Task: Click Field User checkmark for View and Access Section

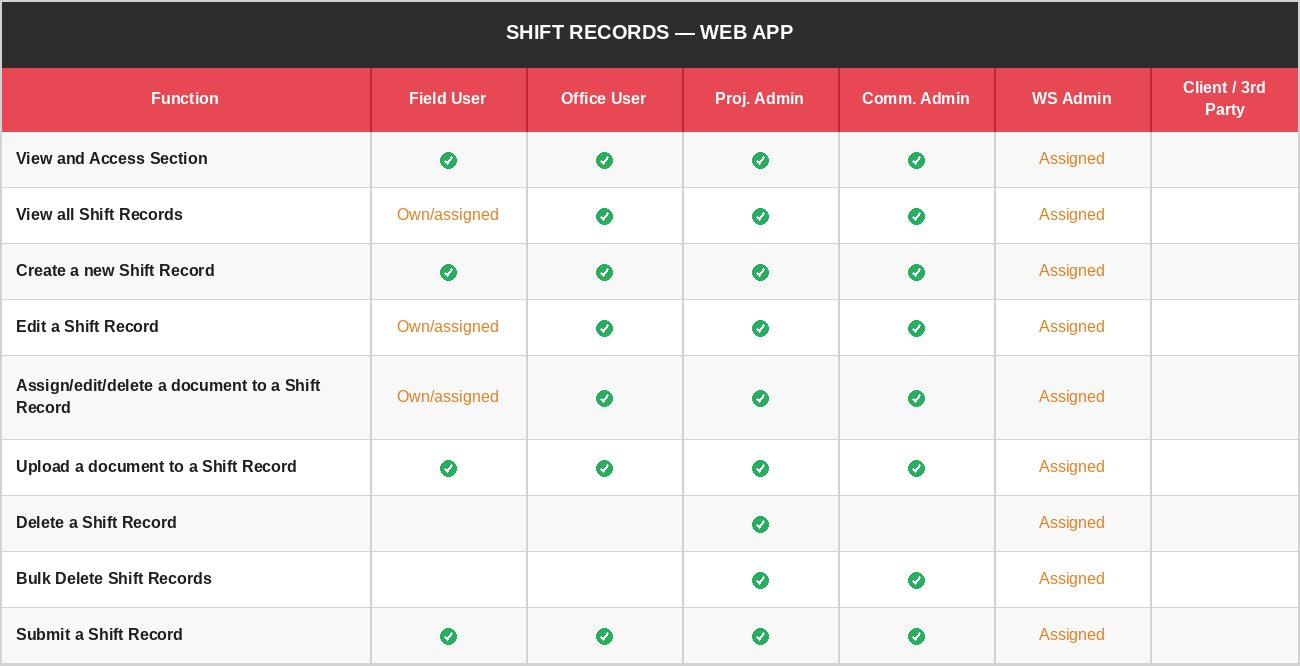Action: 448,160
